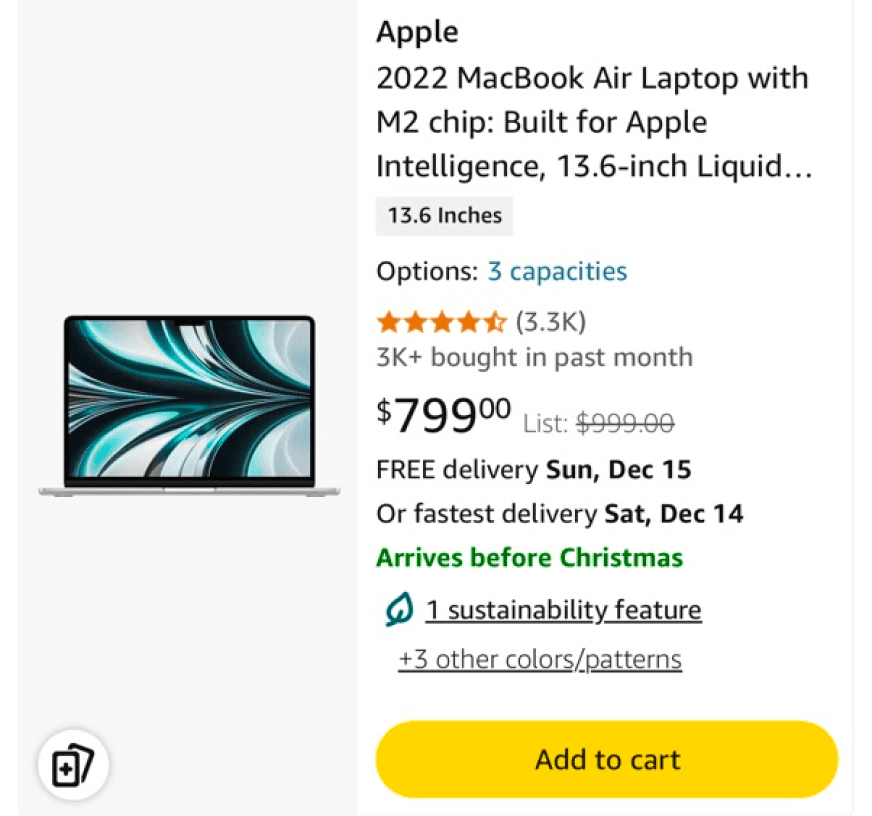This screenshot has height=816, width=872.
Task: Click the Options label
Action: 427,271
